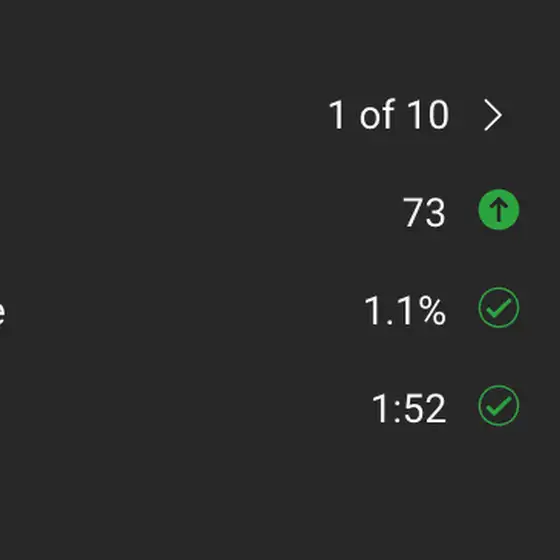
Task: Click the outlined check icon in the lowest row
Action: coord(499,405)
